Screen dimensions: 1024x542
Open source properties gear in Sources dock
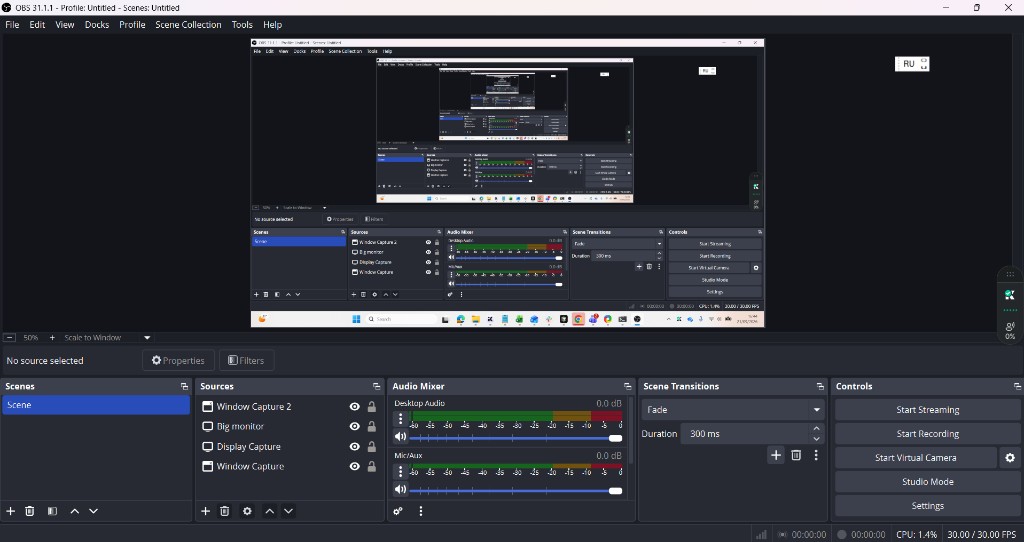coord(247,511)
